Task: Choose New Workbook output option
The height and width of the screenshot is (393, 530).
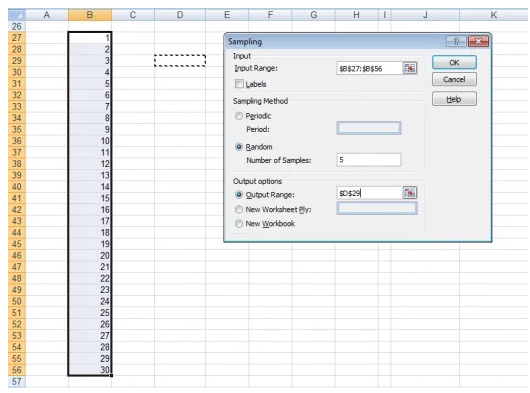Action: point(239,224)
